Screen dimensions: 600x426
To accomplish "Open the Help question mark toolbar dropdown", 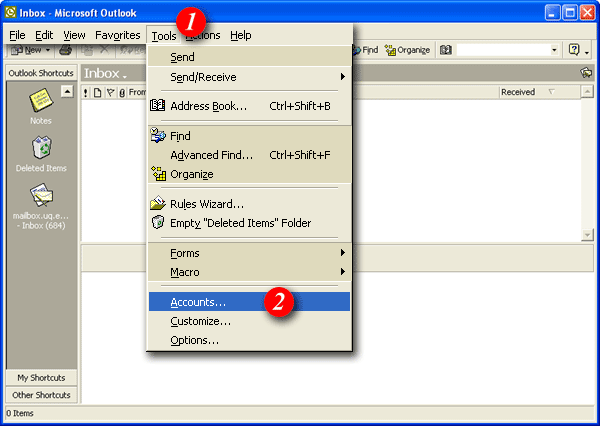I will [x=579, y=50].
